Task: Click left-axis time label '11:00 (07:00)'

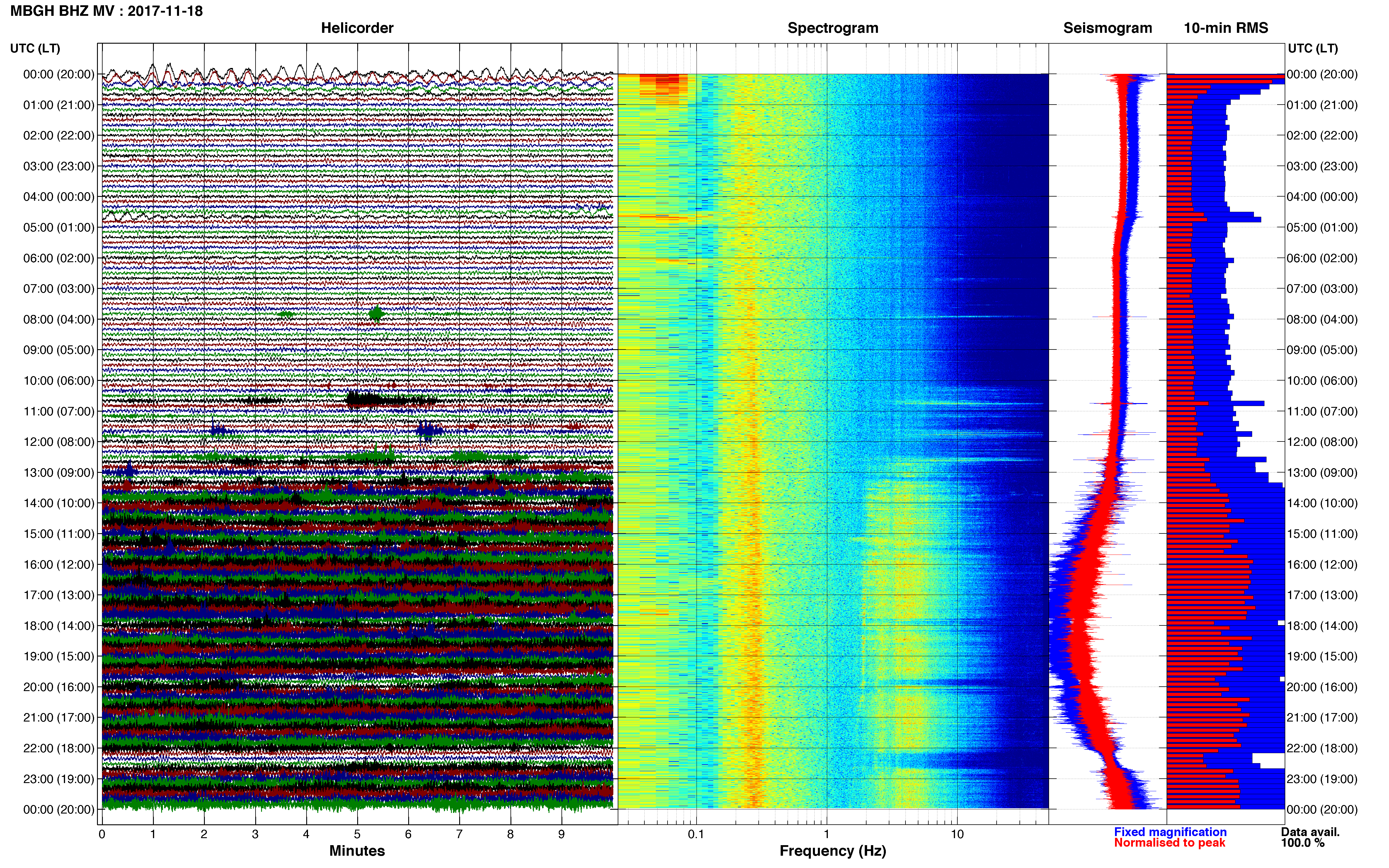Action: coord(59,412)
